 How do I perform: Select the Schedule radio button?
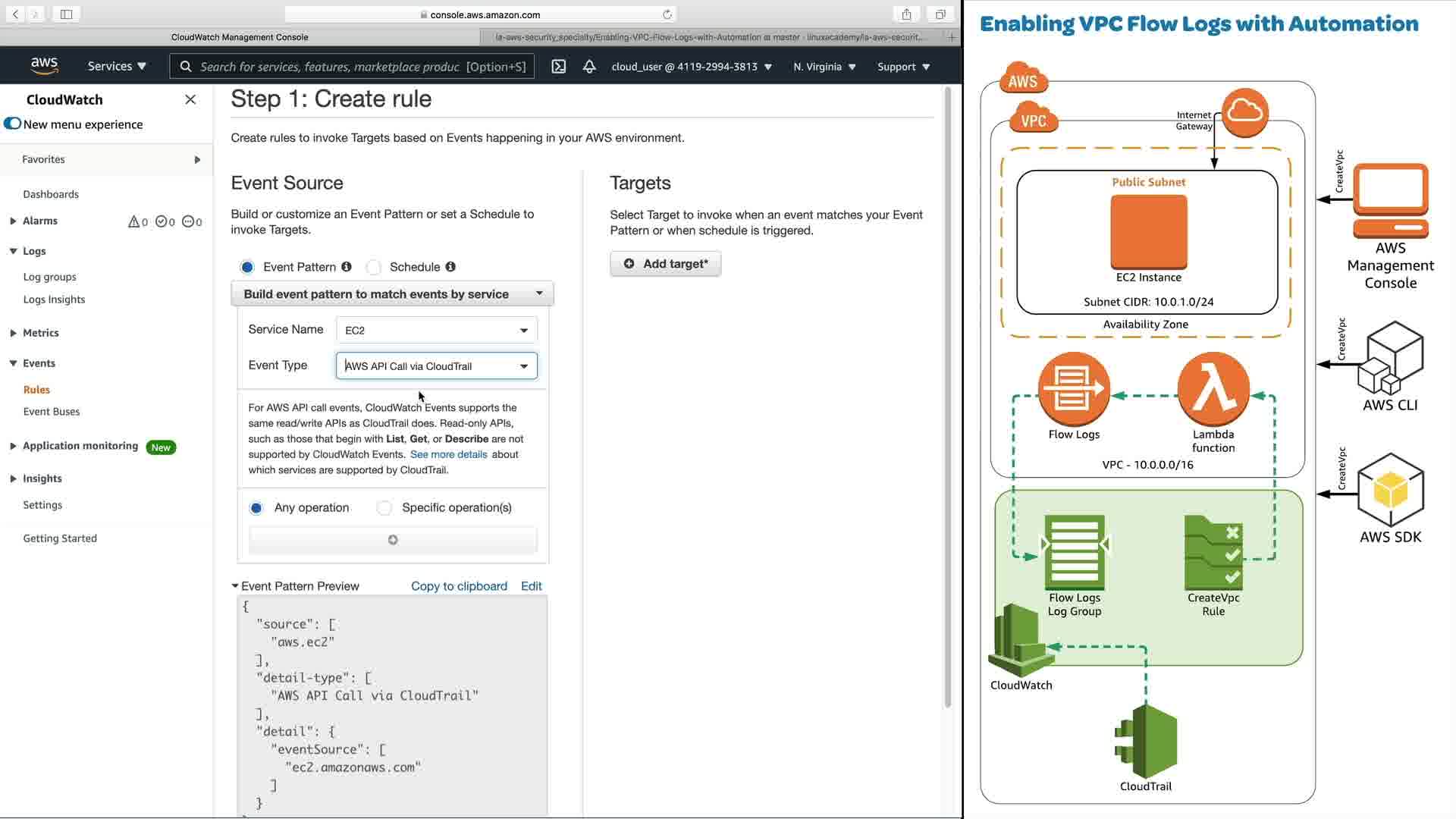pyautogui.click(x=373, y=267)
